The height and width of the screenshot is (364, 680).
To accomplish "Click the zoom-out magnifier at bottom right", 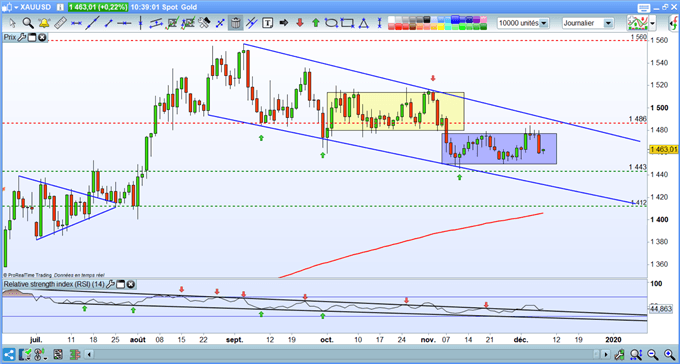I will [653, 354].
